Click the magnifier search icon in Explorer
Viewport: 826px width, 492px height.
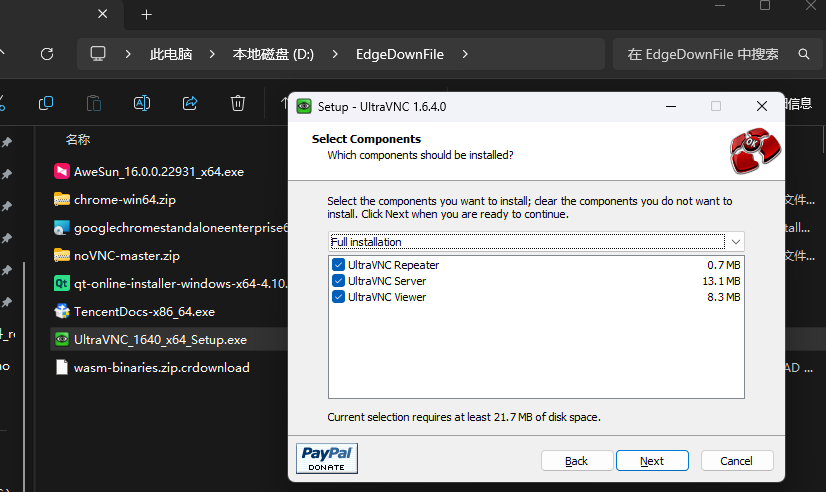click(x=804, y=54)
